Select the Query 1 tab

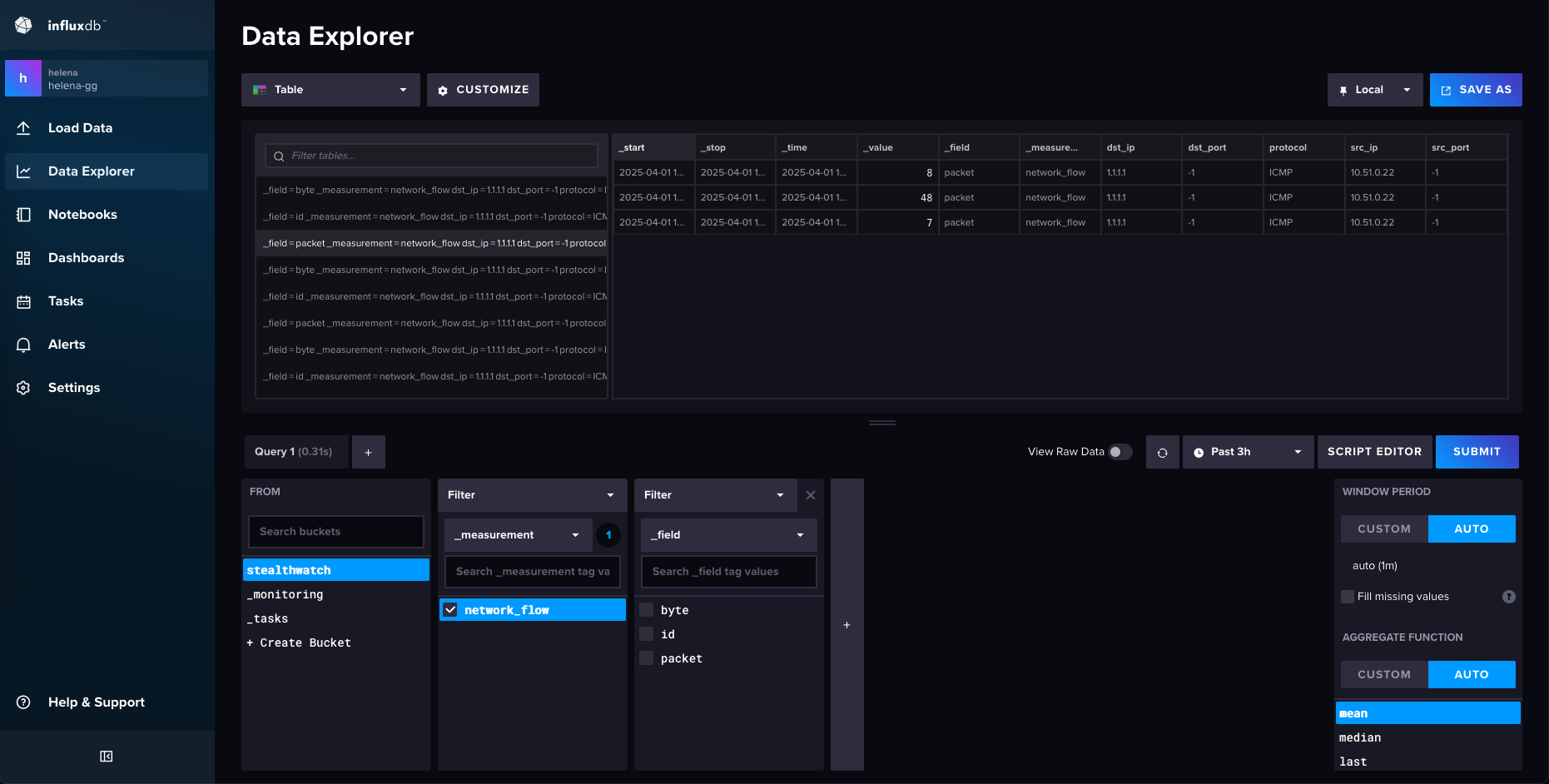tap(294, 452)
